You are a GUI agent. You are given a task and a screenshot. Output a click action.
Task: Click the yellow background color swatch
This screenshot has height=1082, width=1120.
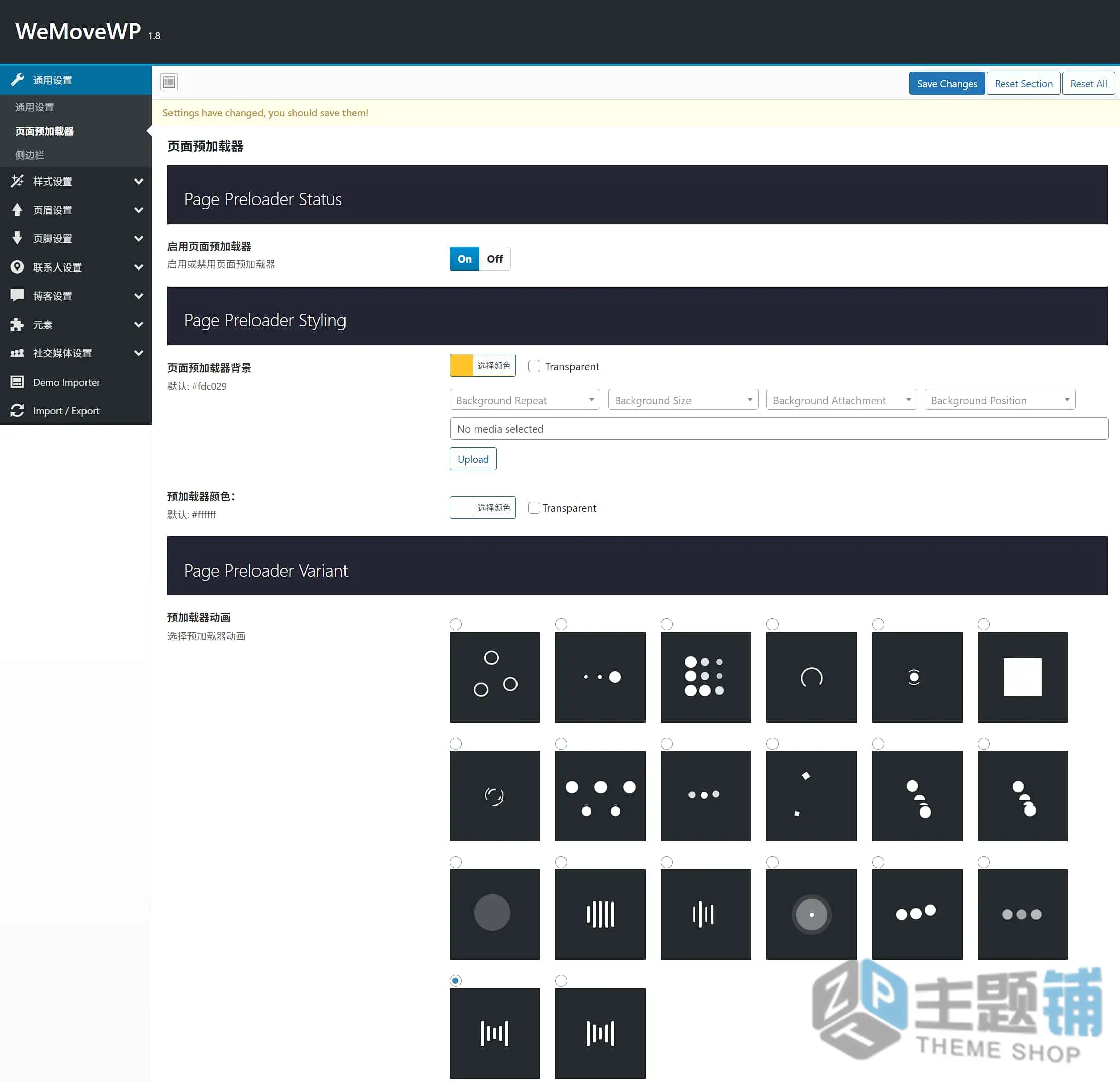point(462,365)
